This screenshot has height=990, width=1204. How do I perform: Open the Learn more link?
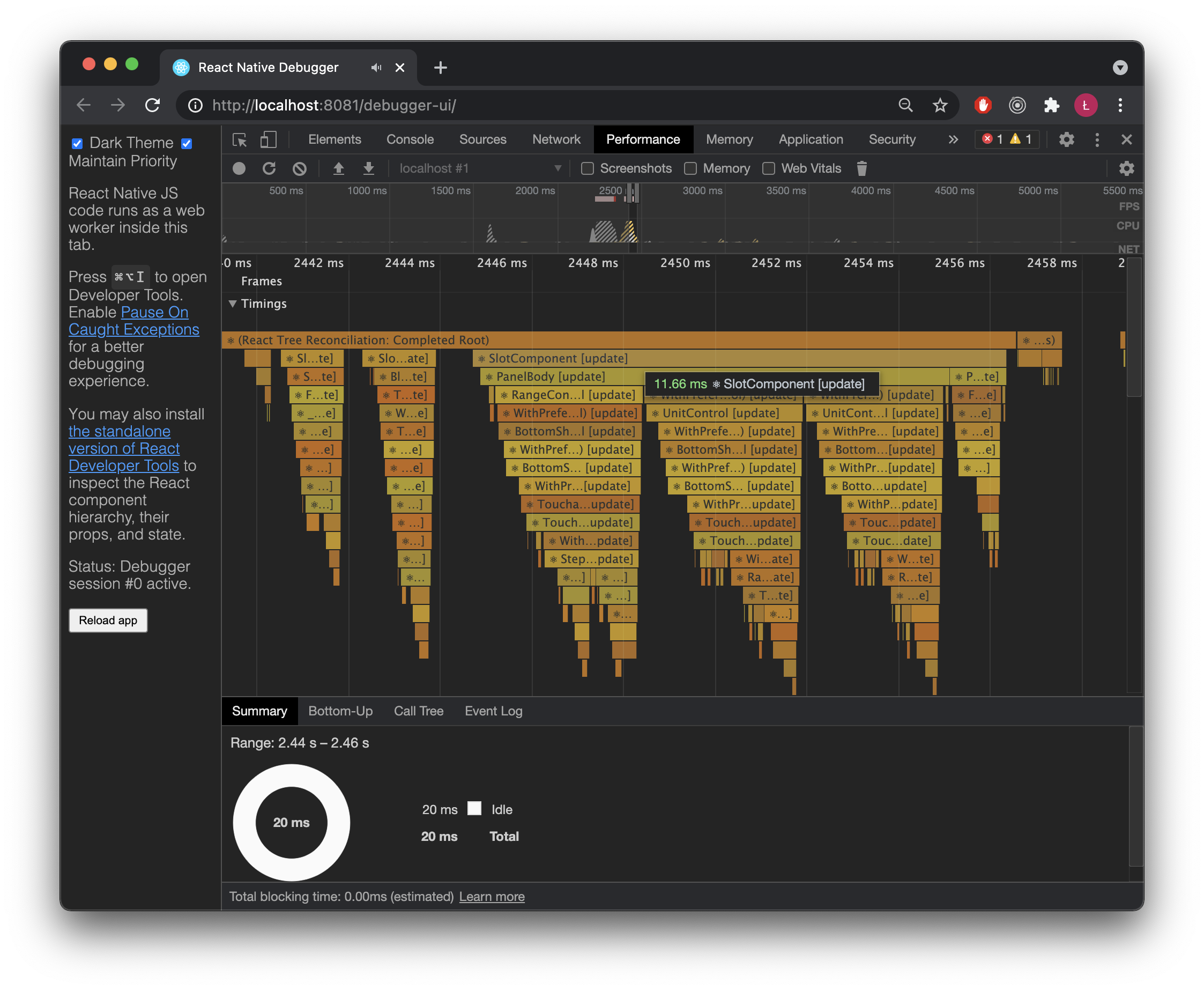(x=492, y=897)
